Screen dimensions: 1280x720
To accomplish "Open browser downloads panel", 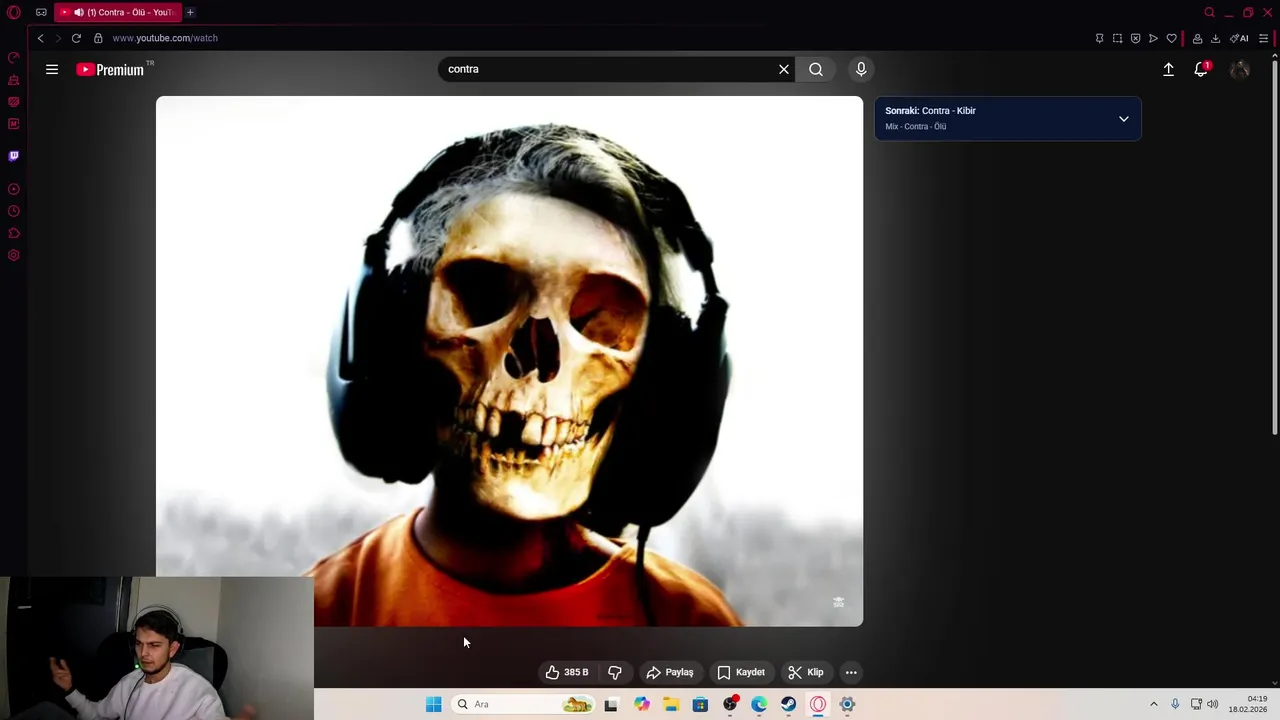I will (1215, 38).
